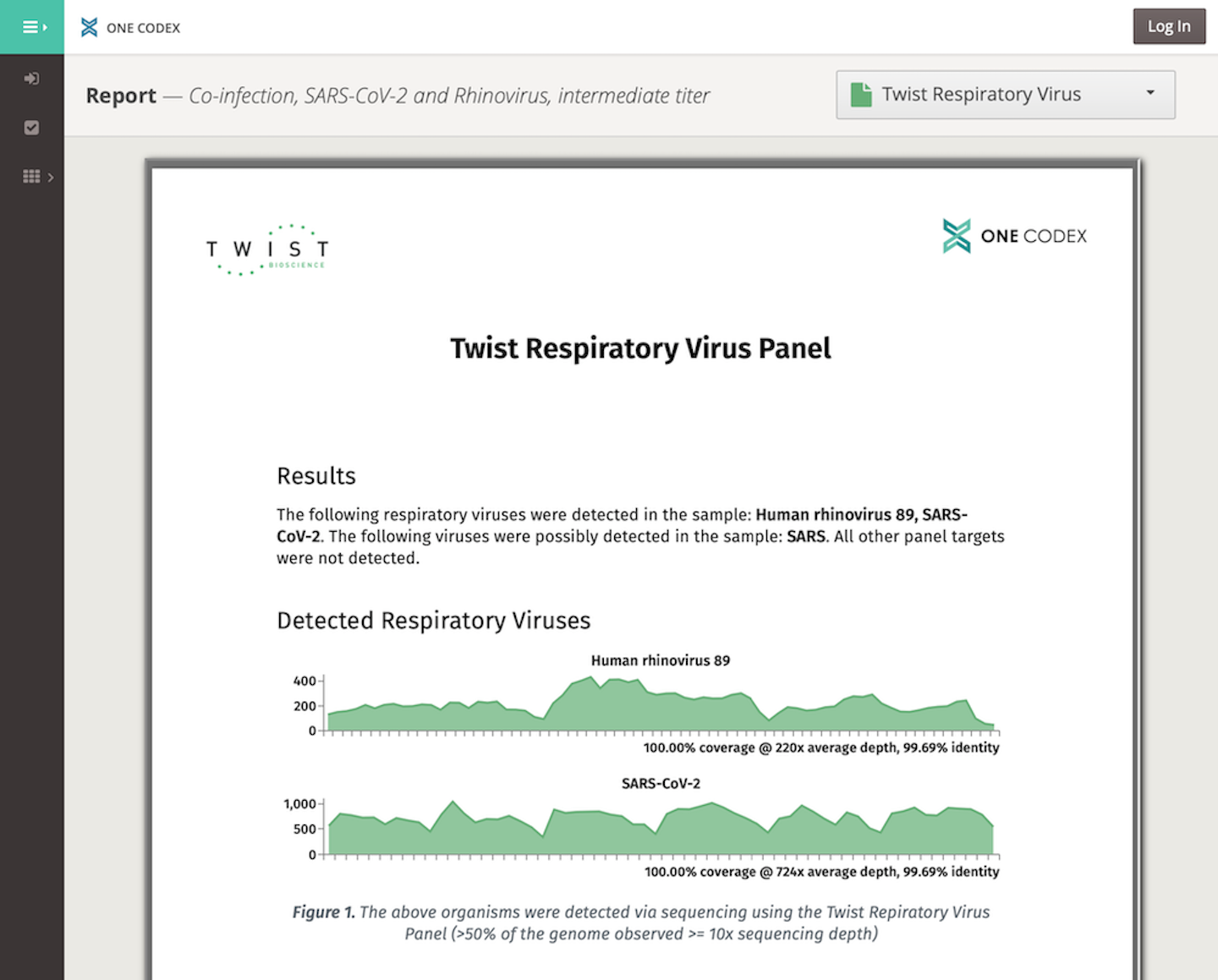Click the 'Detected Respiratory Viruses' heading

click(x=433, y=621)
